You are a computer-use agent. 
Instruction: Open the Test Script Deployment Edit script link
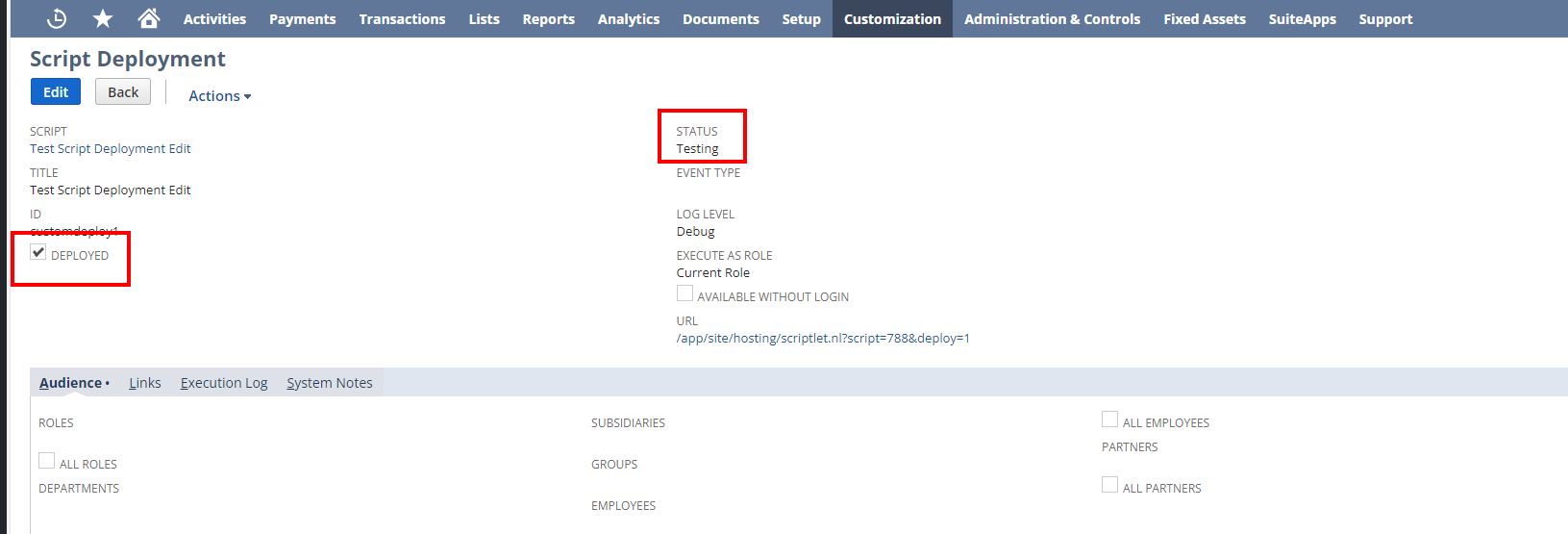(111, 149)
